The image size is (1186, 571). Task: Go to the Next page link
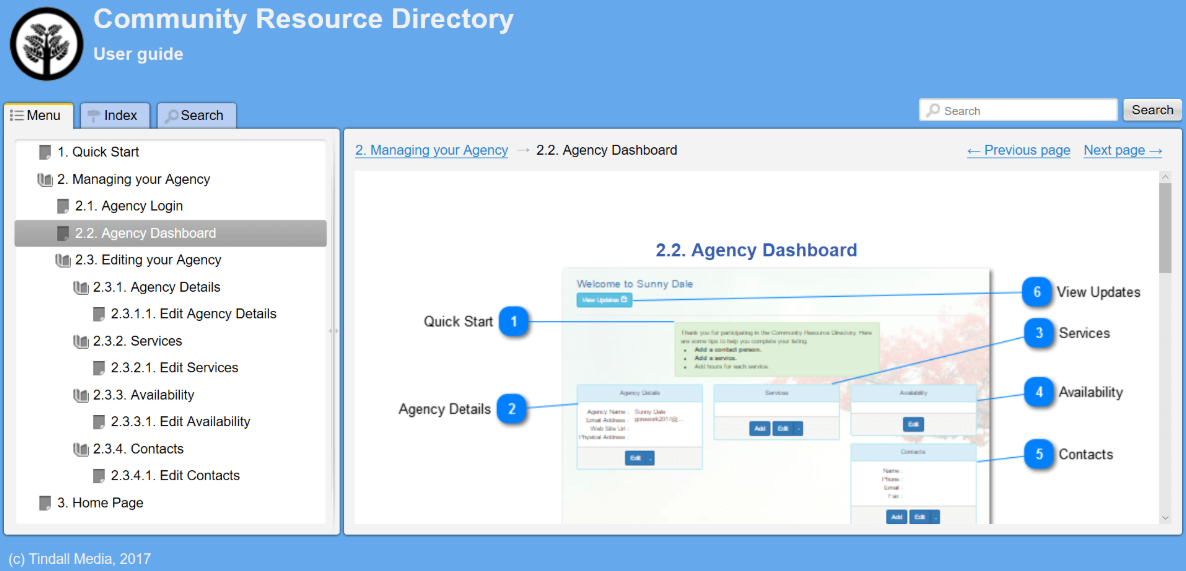pos(1122,150)
